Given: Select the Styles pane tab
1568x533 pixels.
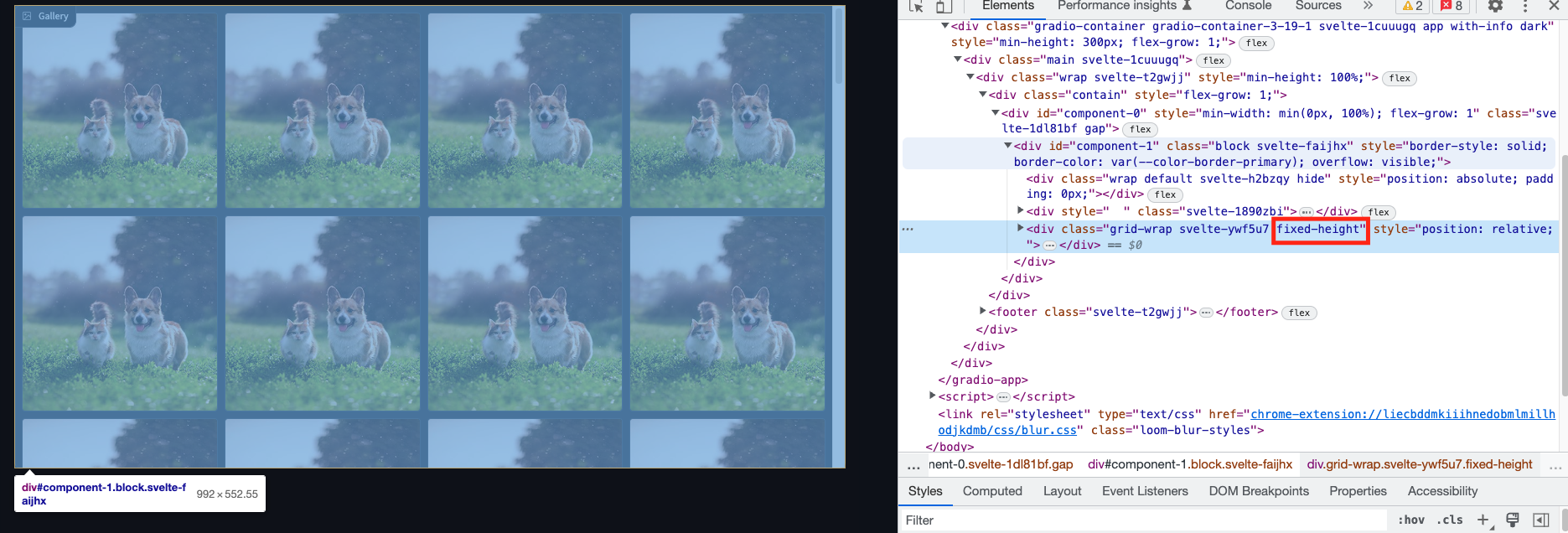Looking at the screenshot, I should point(925,491).
